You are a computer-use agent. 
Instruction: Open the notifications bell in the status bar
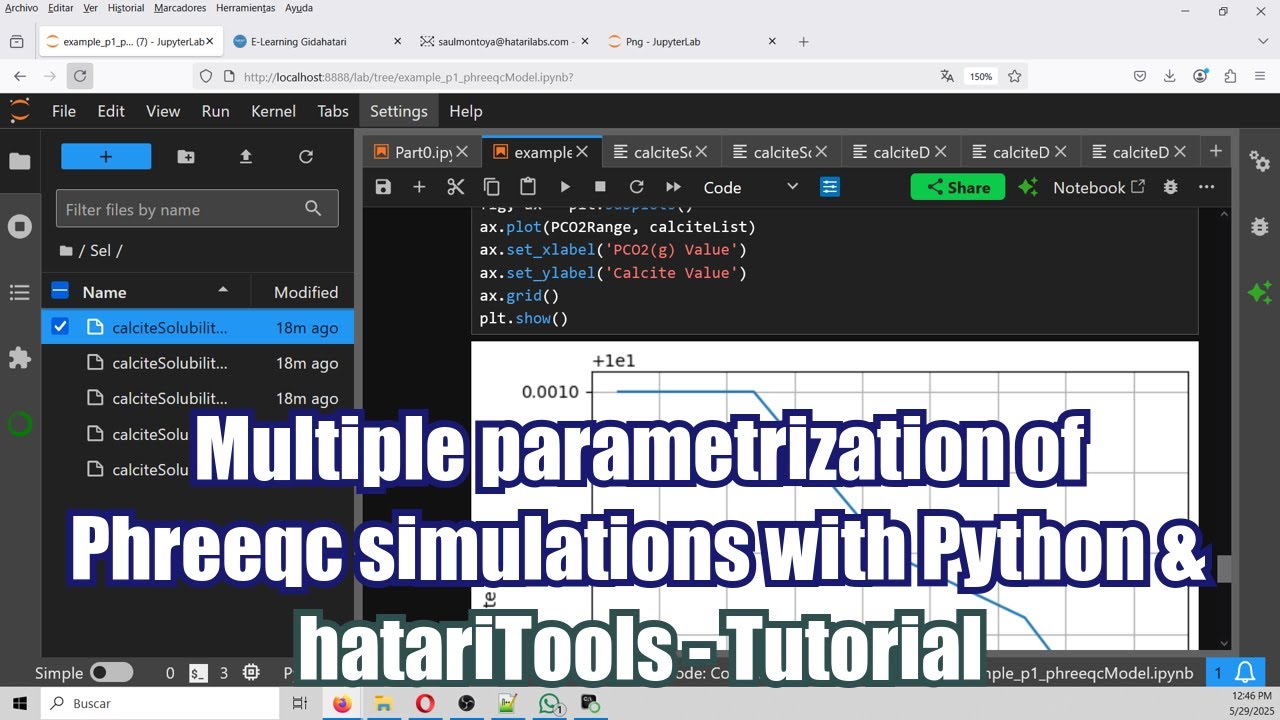click(1246, 672)
